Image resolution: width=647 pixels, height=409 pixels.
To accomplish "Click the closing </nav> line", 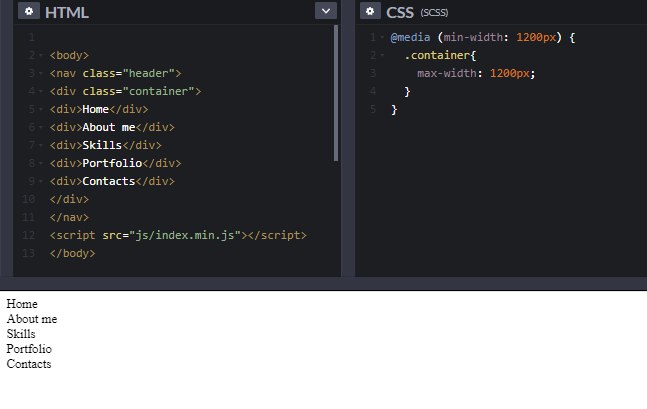I will point(69,217).
